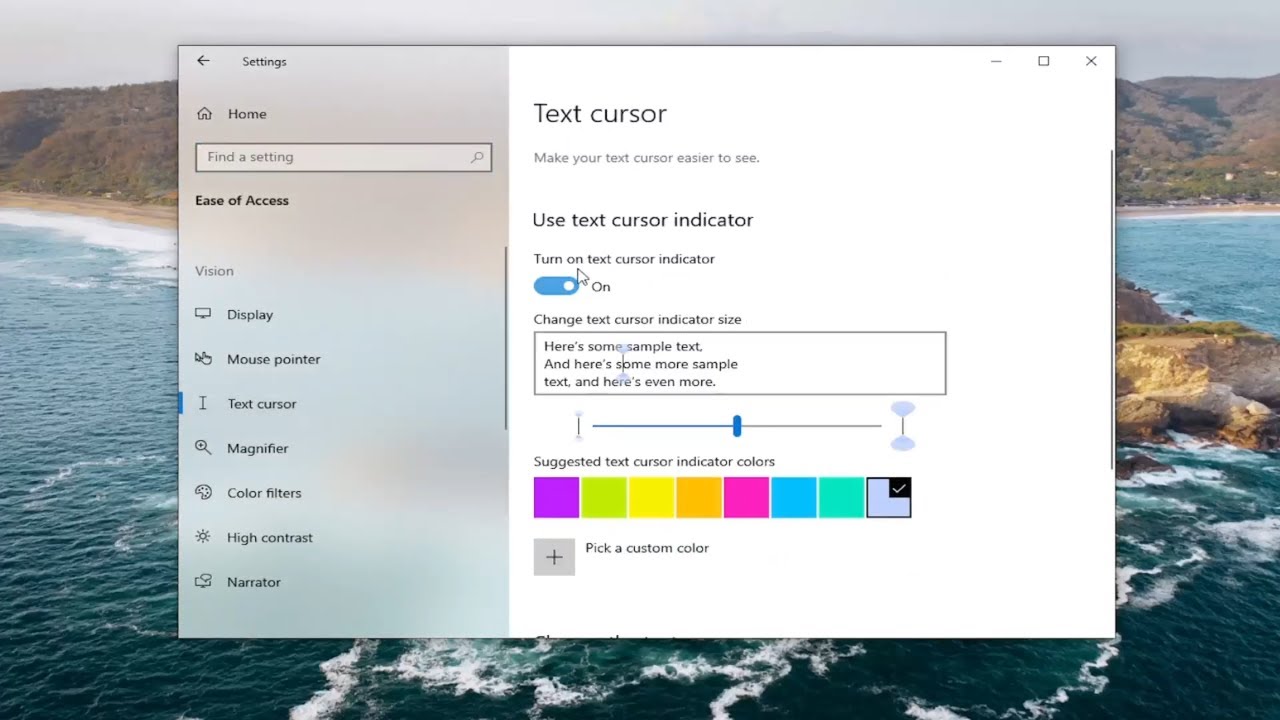Click the small cursor indicator icon left of slider
The image size is (1280, 720).
578,425
